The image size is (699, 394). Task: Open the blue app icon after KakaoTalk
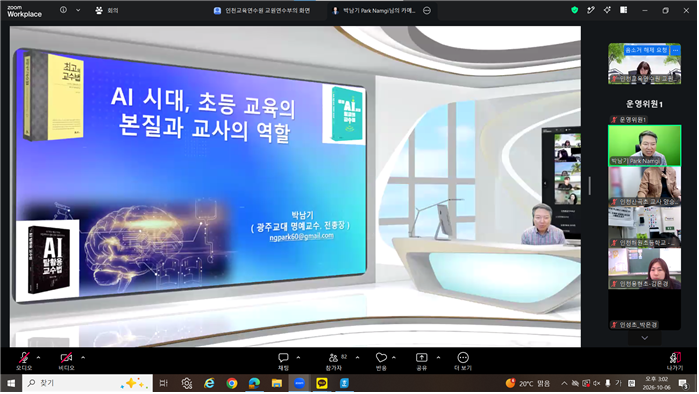pos(344,383)
